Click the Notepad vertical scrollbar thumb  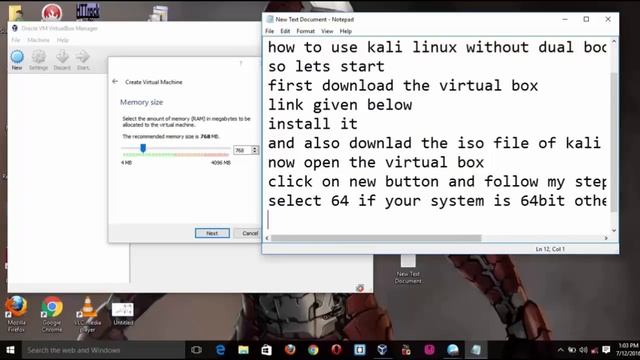[x=613, y=142]
